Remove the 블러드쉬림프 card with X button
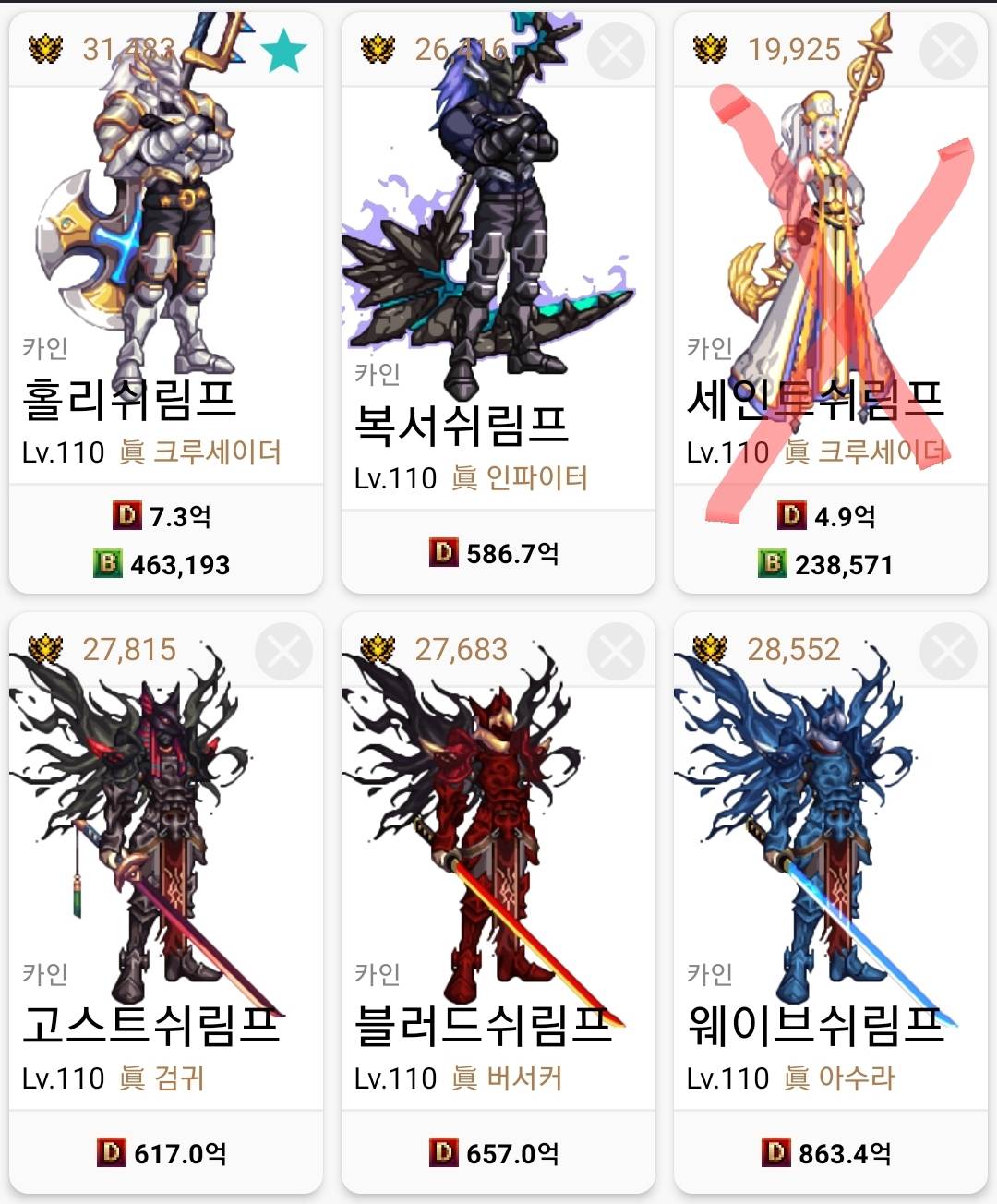The width and height of the screenshot is (997, 1204). pyautogui.click(x=616, y=652)
